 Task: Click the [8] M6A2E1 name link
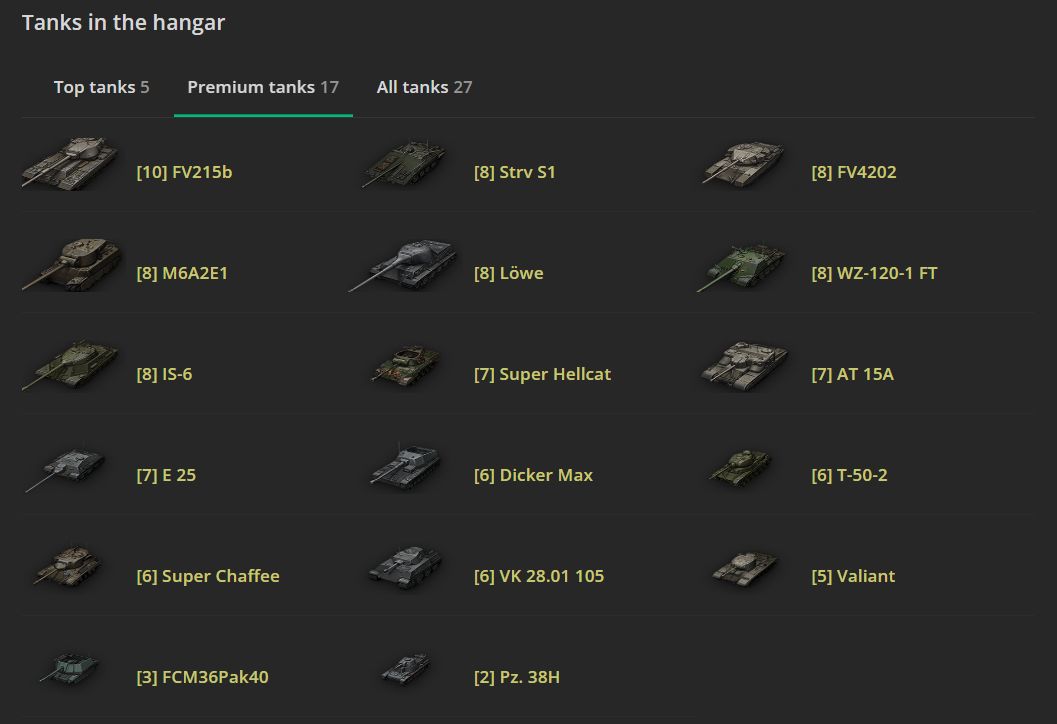(182, 273)
